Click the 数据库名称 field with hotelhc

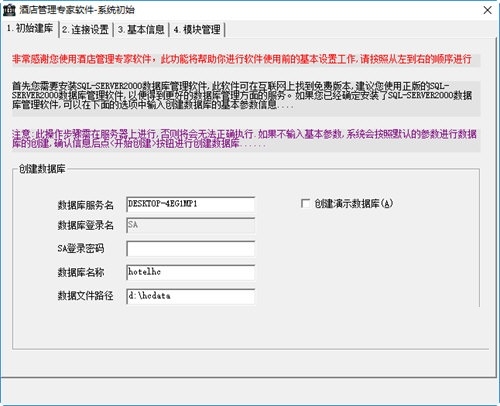(x=191, y=272)
